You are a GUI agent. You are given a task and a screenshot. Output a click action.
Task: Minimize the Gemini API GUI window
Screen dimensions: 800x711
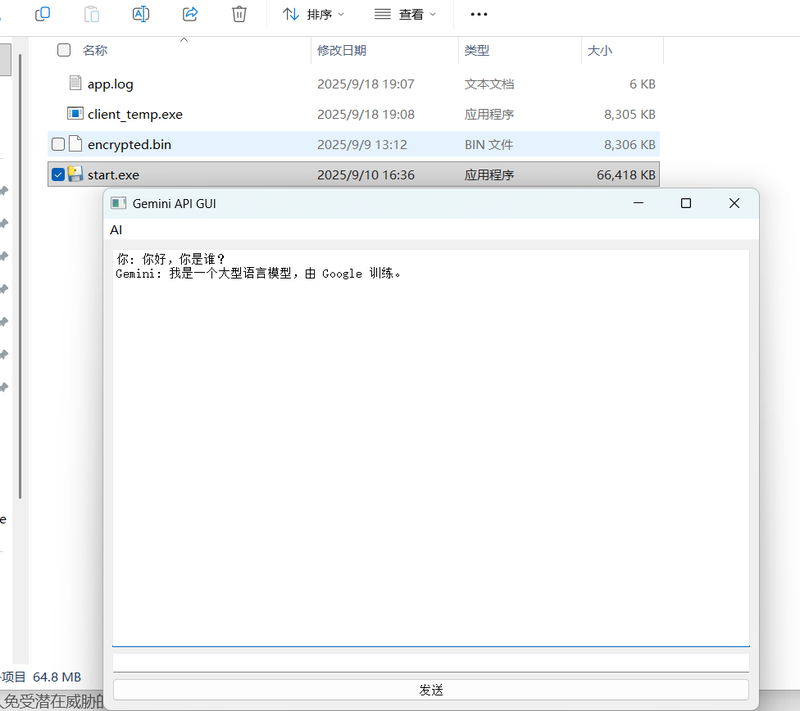point(638,203)
